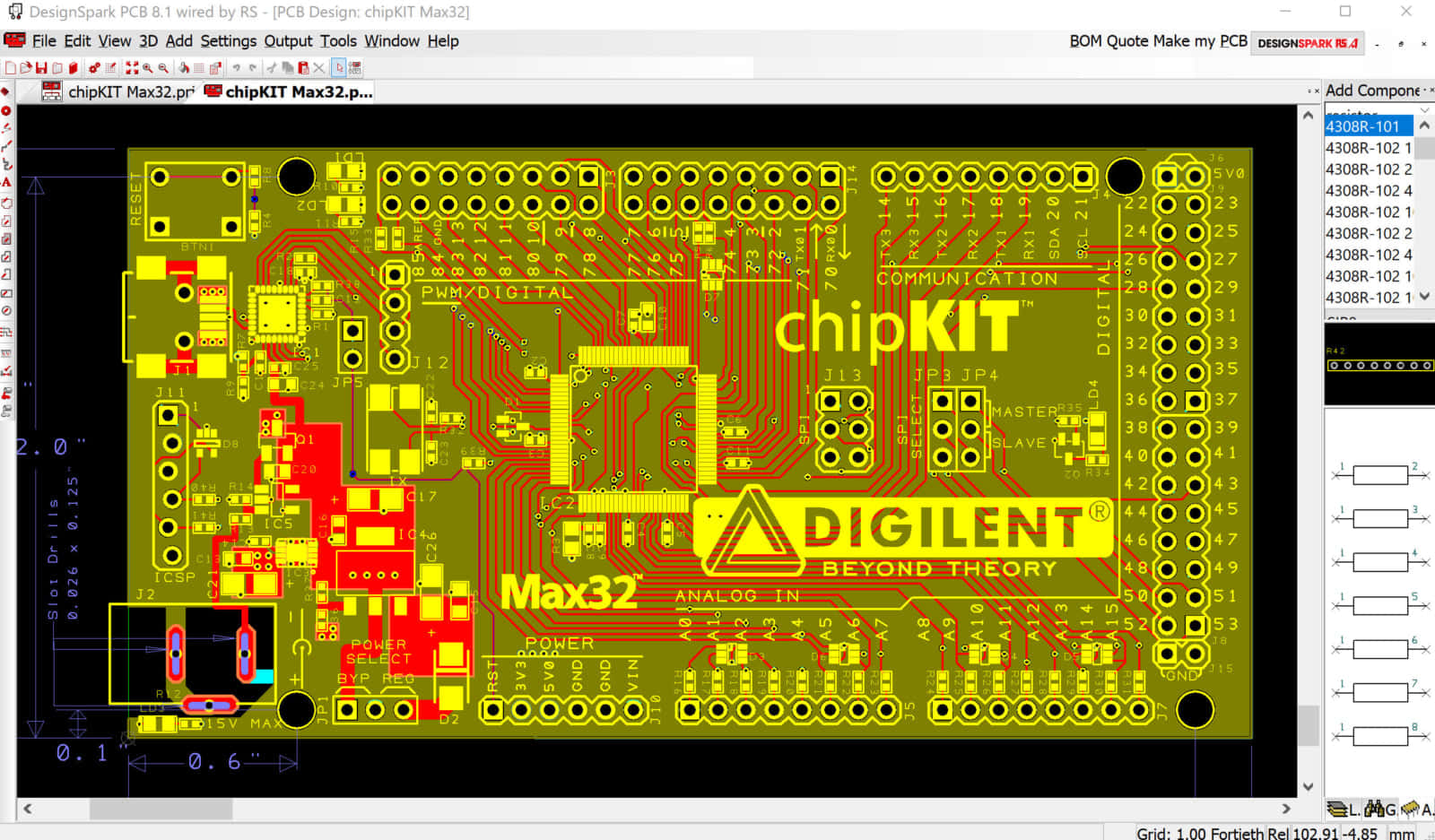This screenshot has width=1435, height=840.
Task: Click the DesignSpark RS logo button
Action: 1308,42
